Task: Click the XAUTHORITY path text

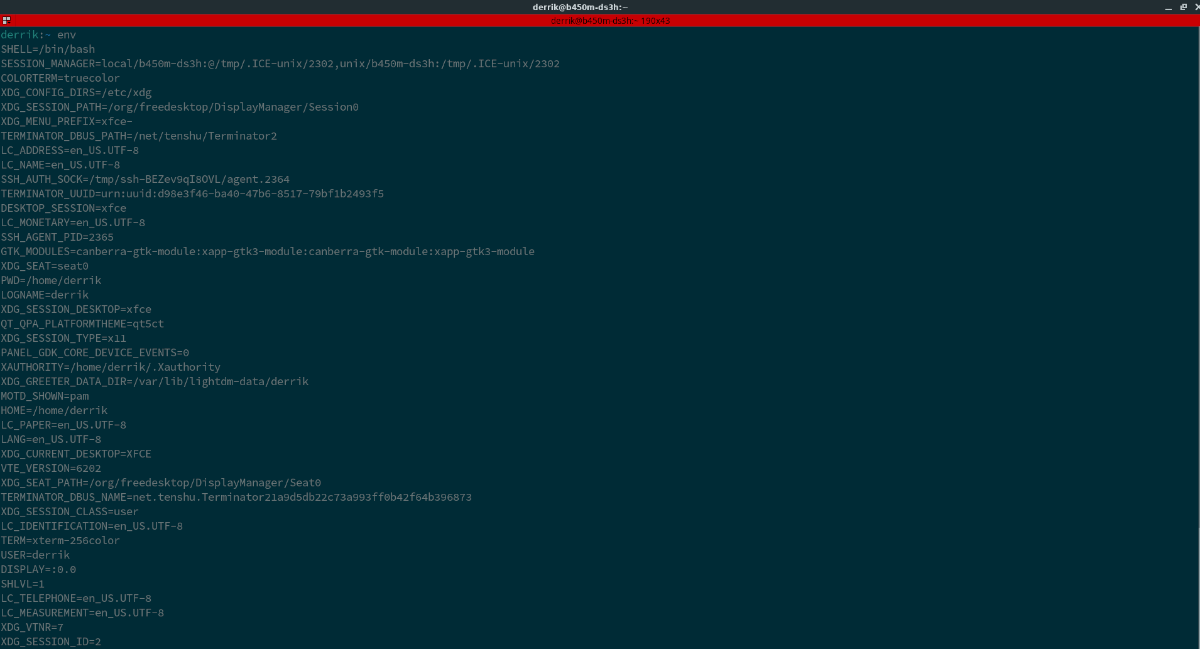Action: point(110,366)
